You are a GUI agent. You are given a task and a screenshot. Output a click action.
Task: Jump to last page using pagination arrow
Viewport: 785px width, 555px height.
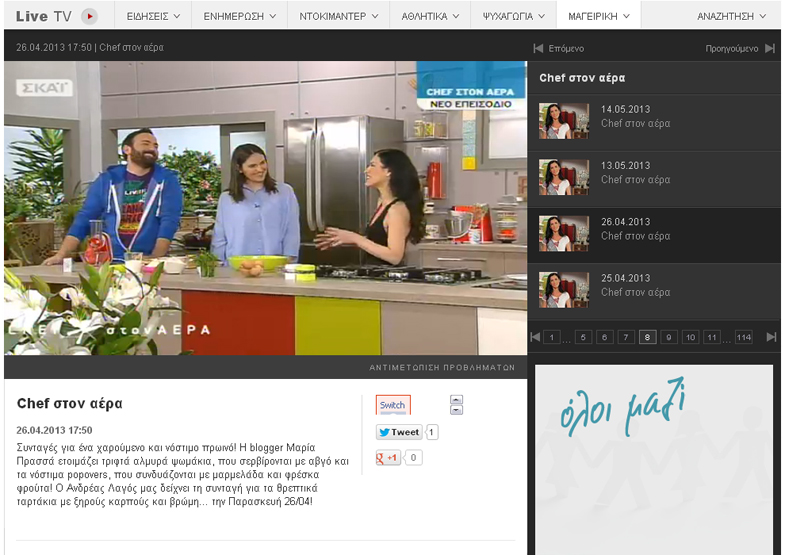[x=771, y=337]
